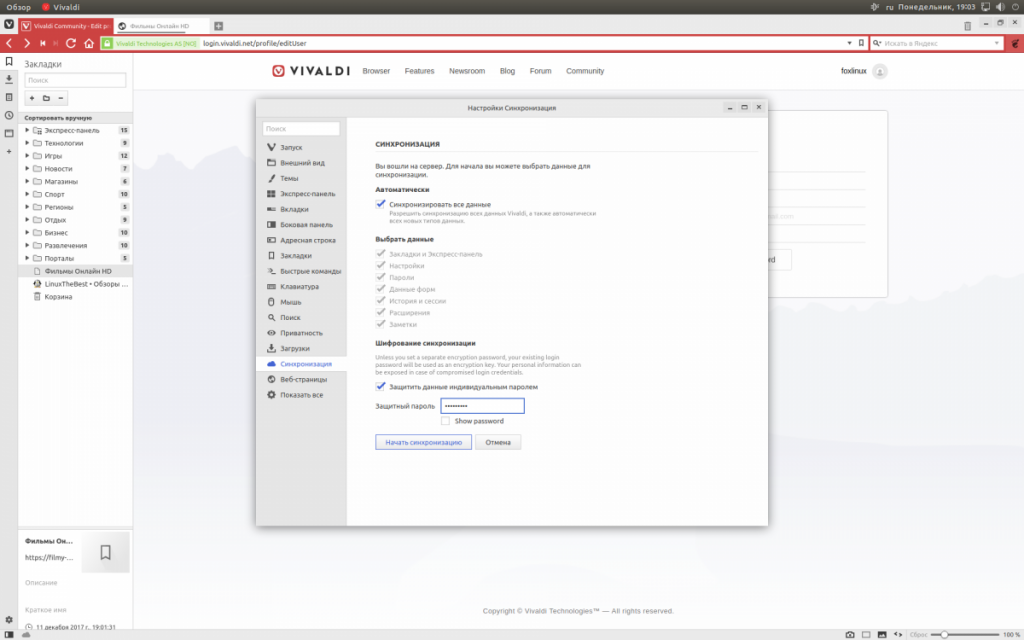Open the Downloads side panel

[9, 79]
